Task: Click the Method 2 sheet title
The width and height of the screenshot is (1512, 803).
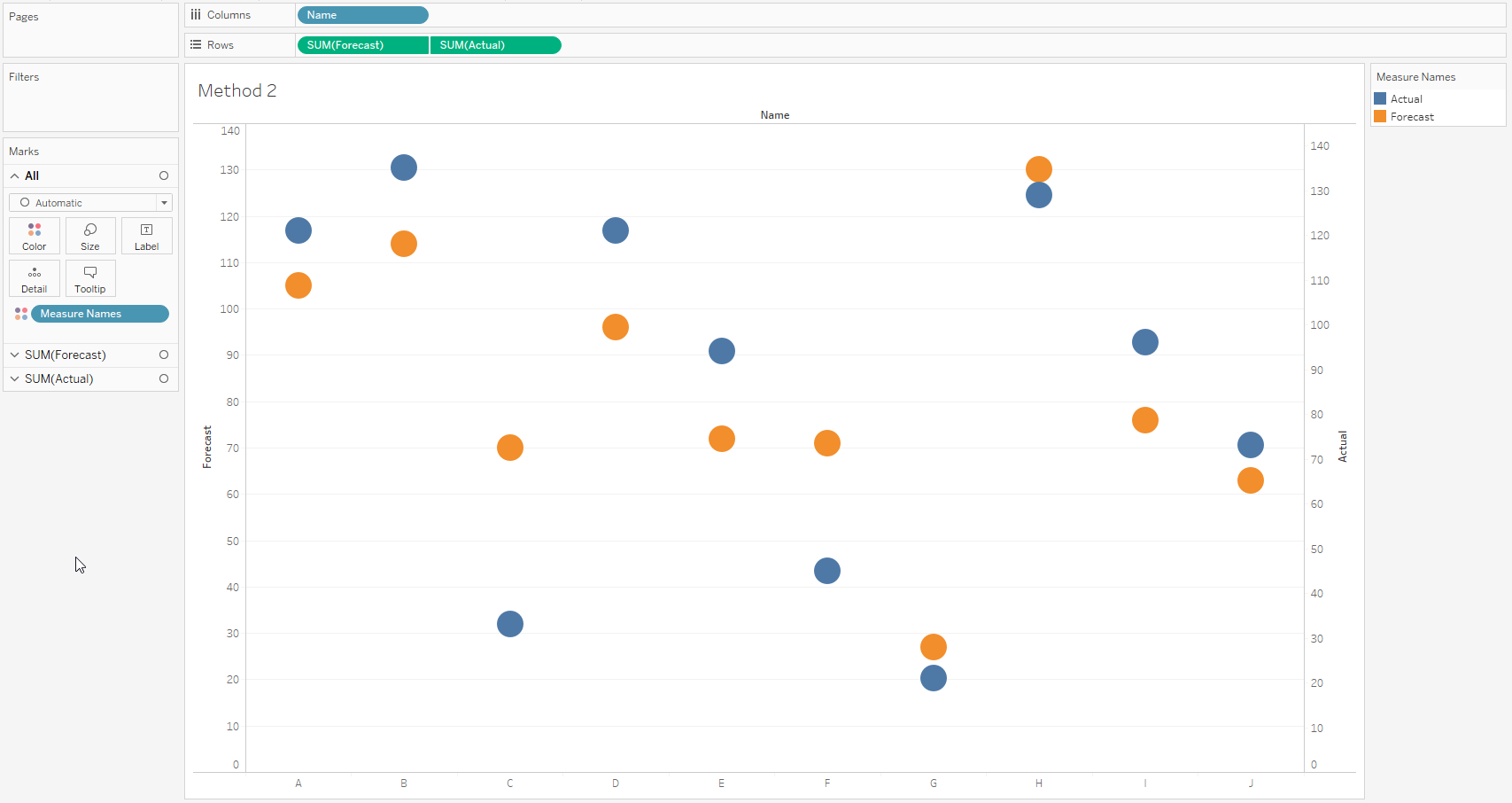Action: 237,90
